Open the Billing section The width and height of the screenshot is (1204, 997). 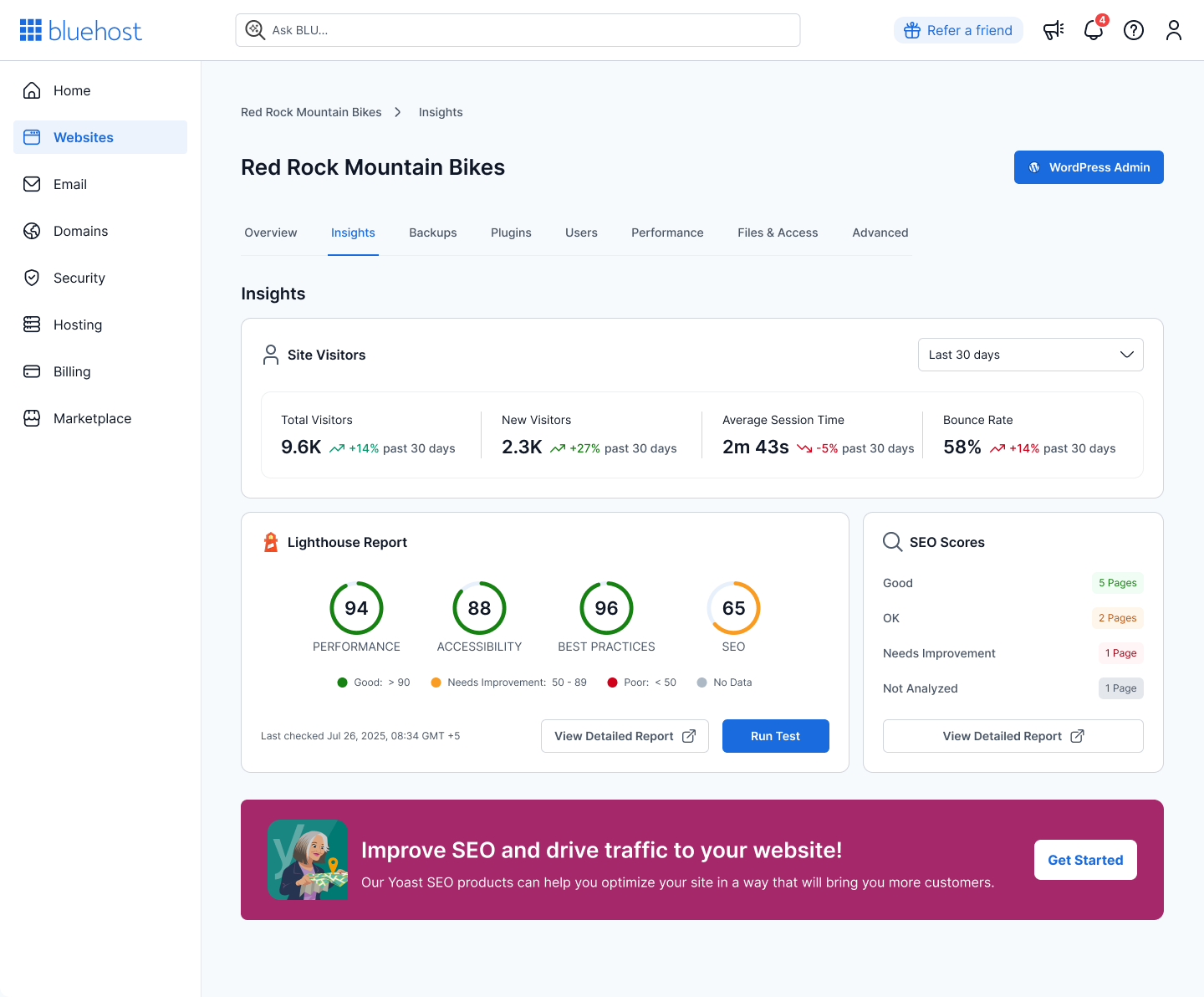pyautogui.click(x=72, y=371)
